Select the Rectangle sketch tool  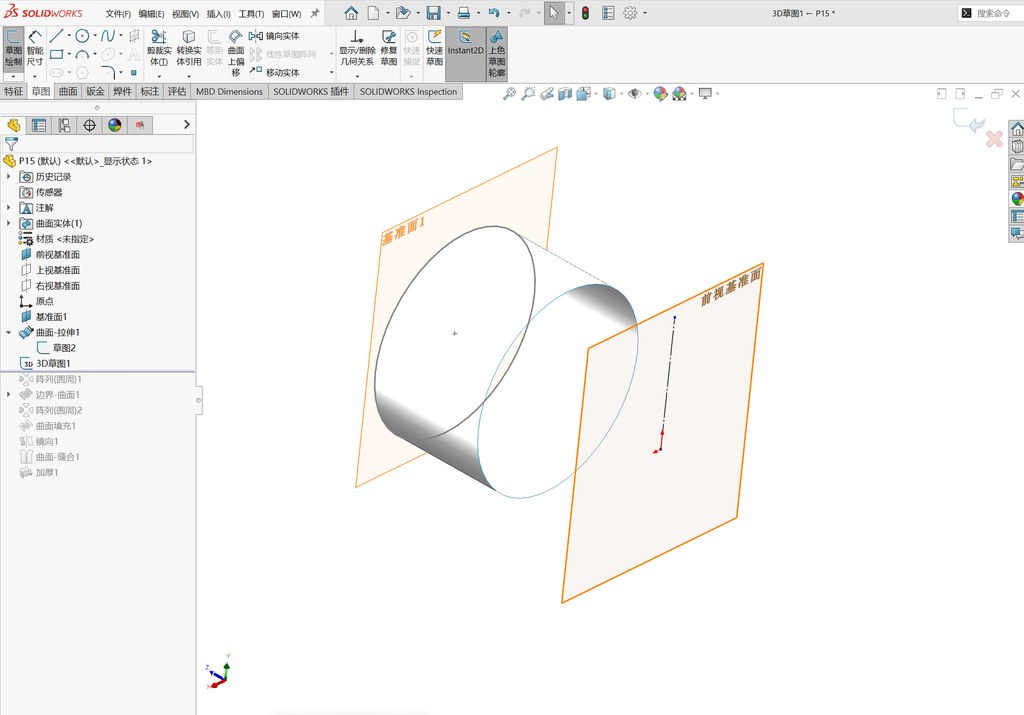57,54
